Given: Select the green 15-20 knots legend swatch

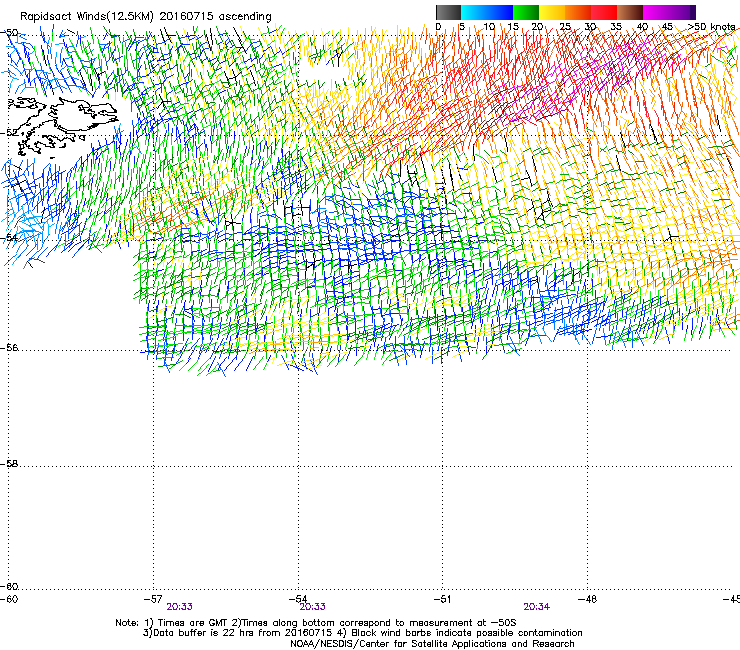Looking at the screenshot, I should [x=526, y=12].
